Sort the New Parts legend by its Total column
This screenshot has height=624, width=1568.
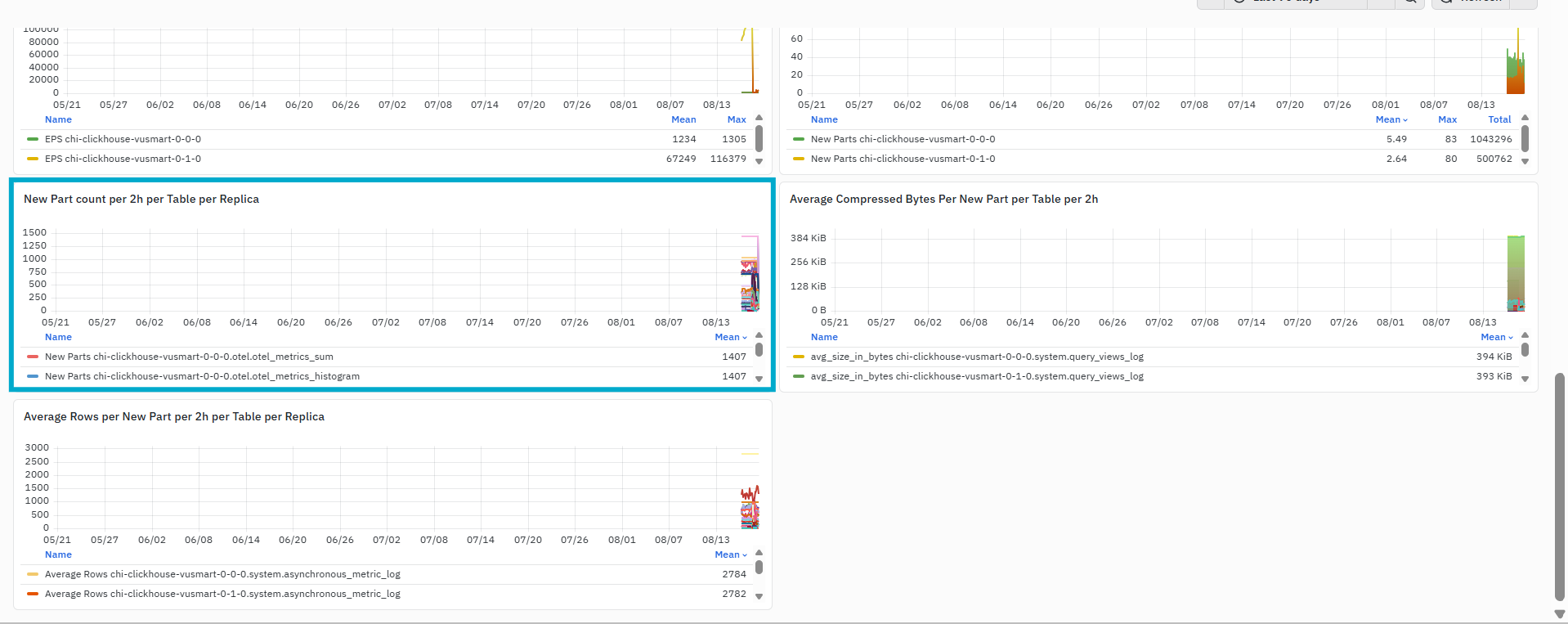tap(1499, 119)
